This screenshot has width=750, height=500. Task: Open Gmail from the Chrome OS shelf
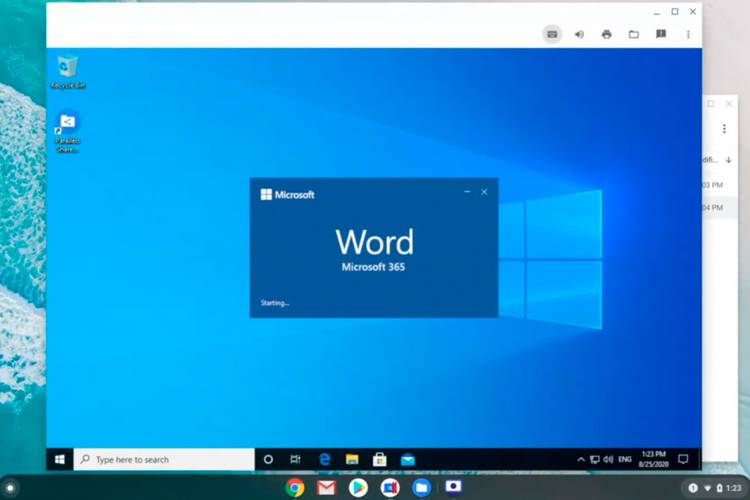pyautogui.click(x=326, y=488)
